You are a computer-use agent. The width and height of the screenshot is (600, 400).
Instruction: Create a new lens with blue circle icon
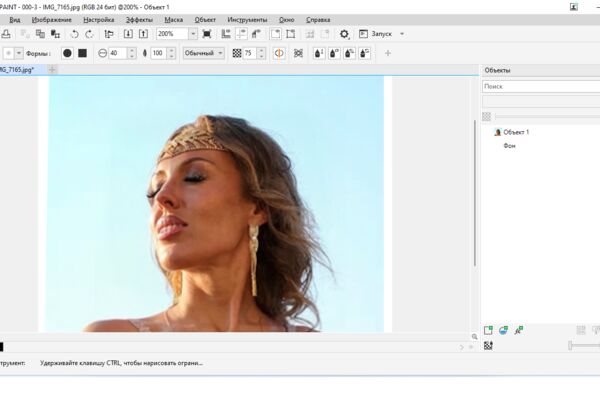click(x=503, y=330)
